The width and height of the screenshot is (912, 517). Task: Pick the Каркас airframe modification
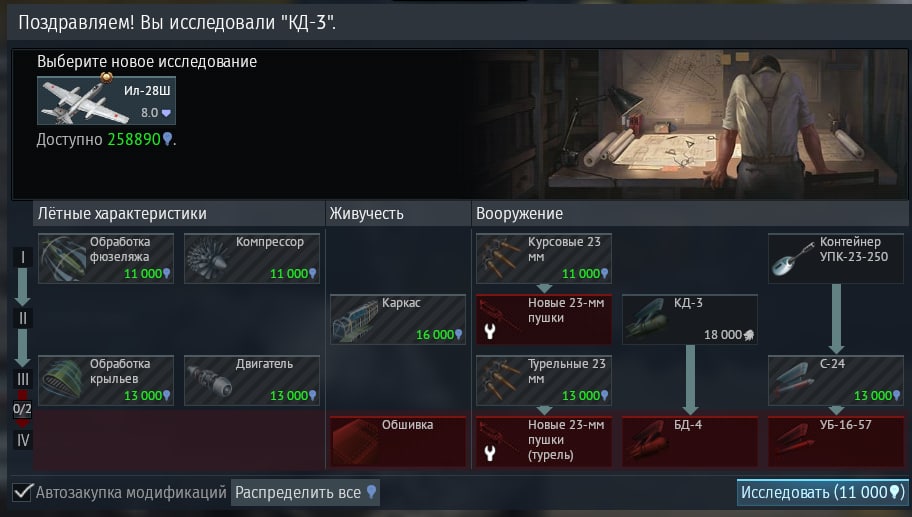tap(398, 319)
